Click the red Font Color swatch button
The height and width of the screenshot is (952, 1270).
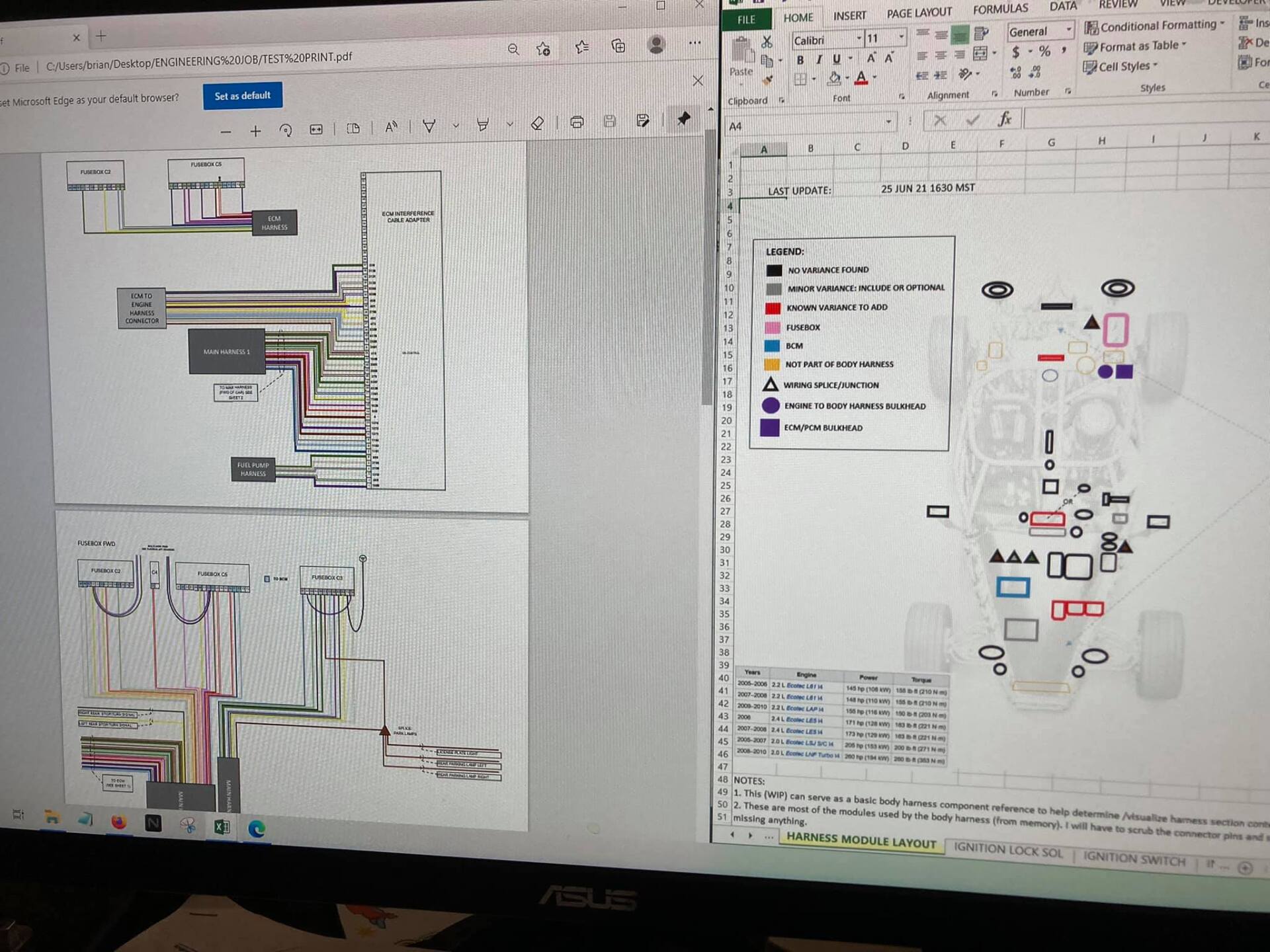pos(861,78)
